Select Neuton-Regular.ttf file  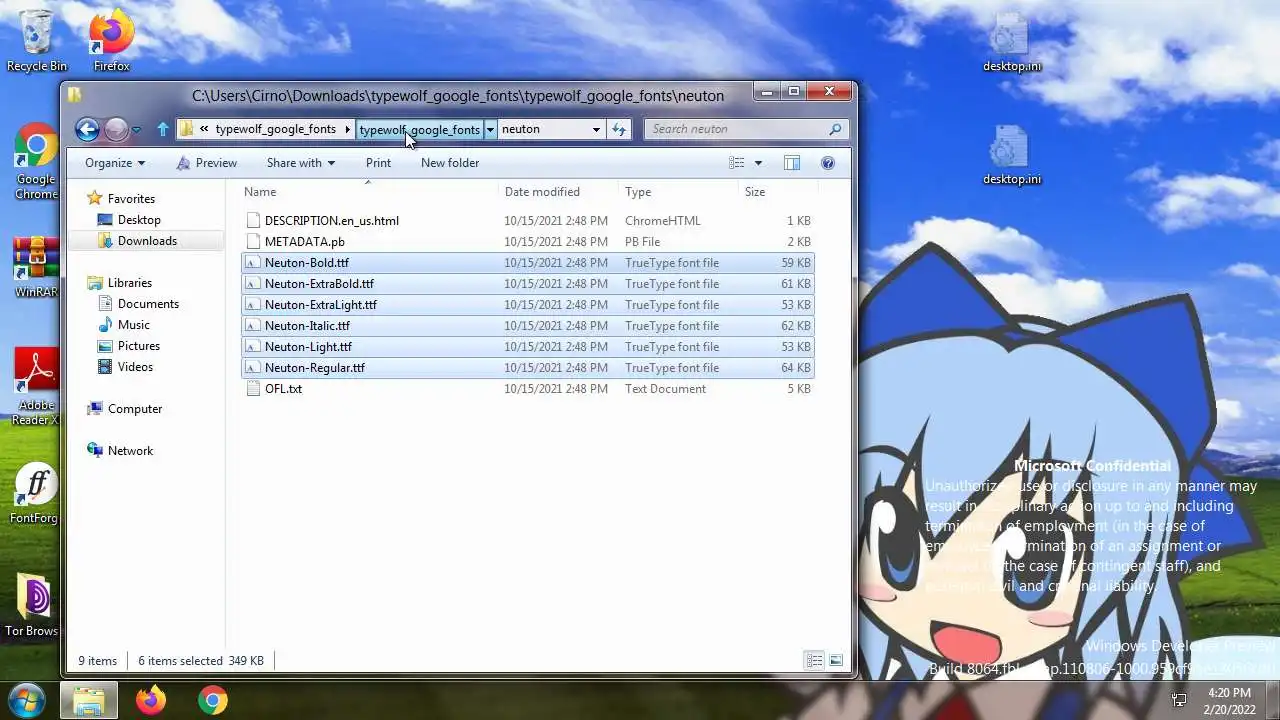pos(528,368)
